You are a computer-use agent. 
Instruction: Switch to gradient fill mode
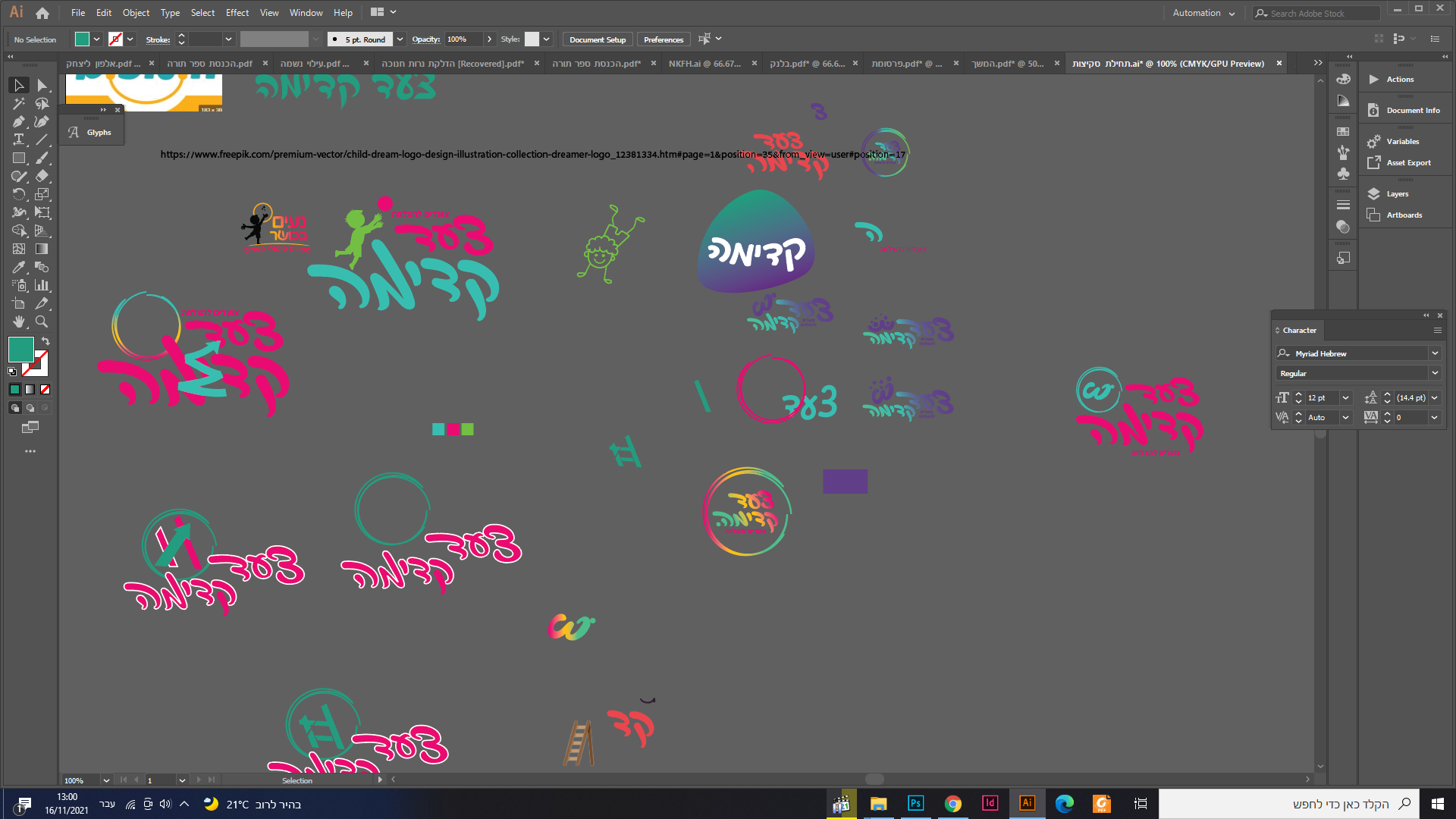click(30, 390)
